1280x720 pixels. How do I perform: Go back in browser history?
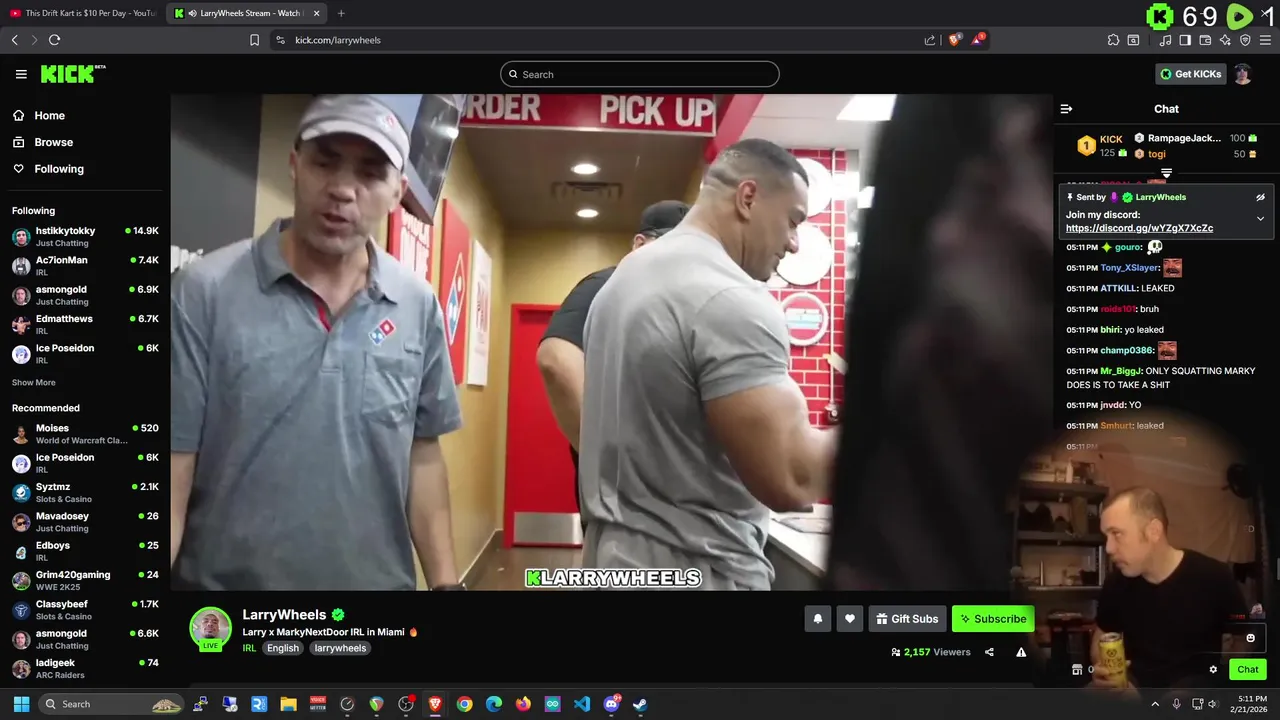(14, 40)
